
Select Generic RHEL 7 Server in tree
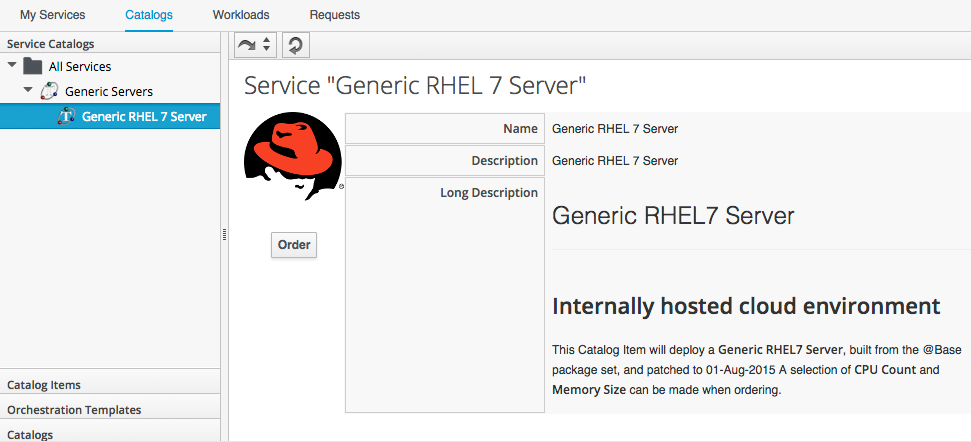pyautogui.click(x=144, y=116)
